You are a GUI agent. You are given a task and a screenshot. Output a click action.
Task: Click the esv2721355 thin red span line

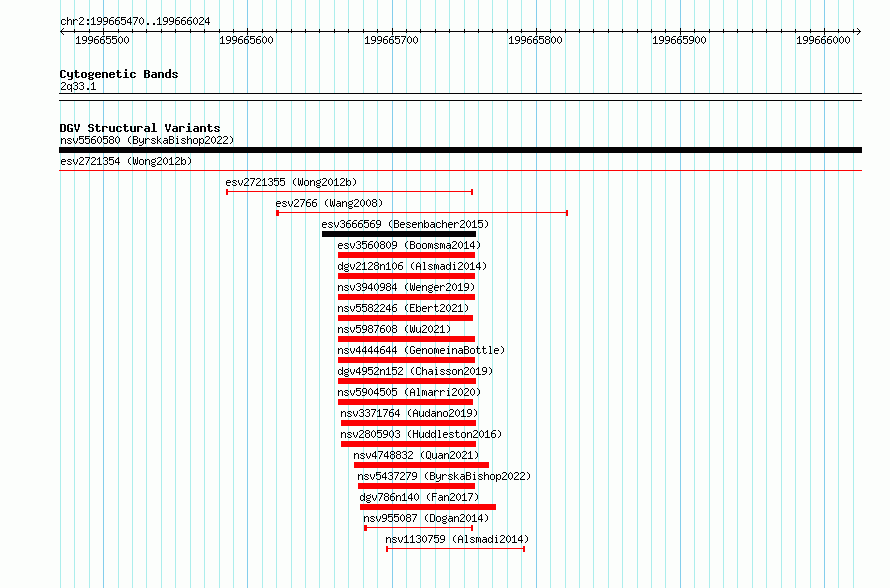(x=350, y=192)
